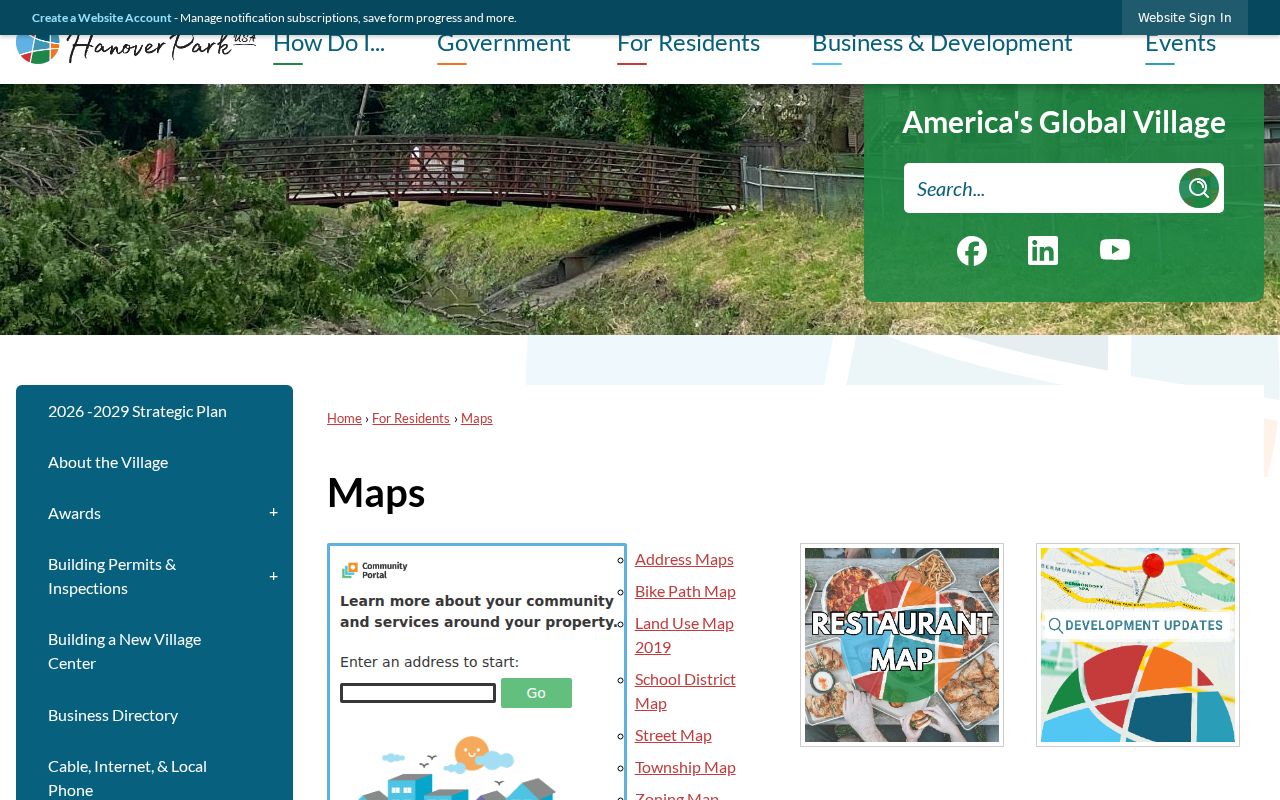This screenshot has width=1280, height=800.
Task: Open the Business & Development menu
Action: tap(942, 44)
